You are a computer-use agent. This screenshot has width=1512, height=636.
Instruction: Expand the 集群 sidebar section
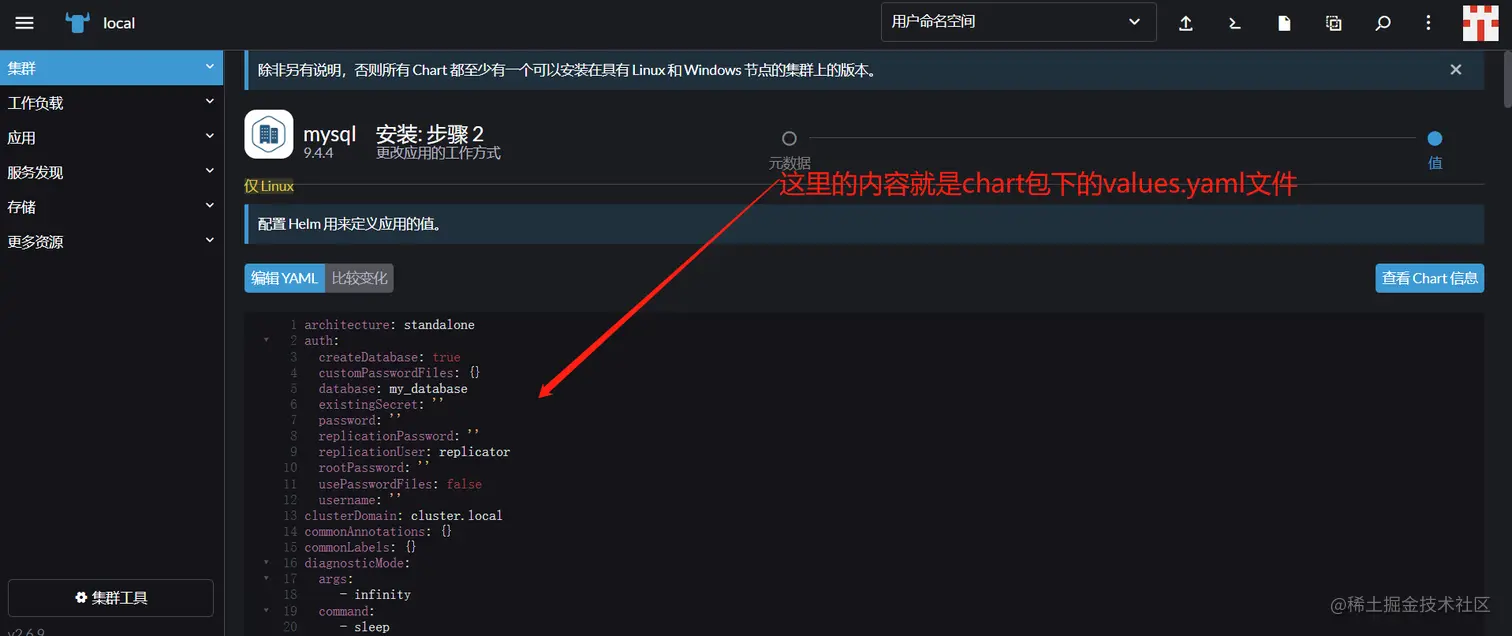coord(112,68)
